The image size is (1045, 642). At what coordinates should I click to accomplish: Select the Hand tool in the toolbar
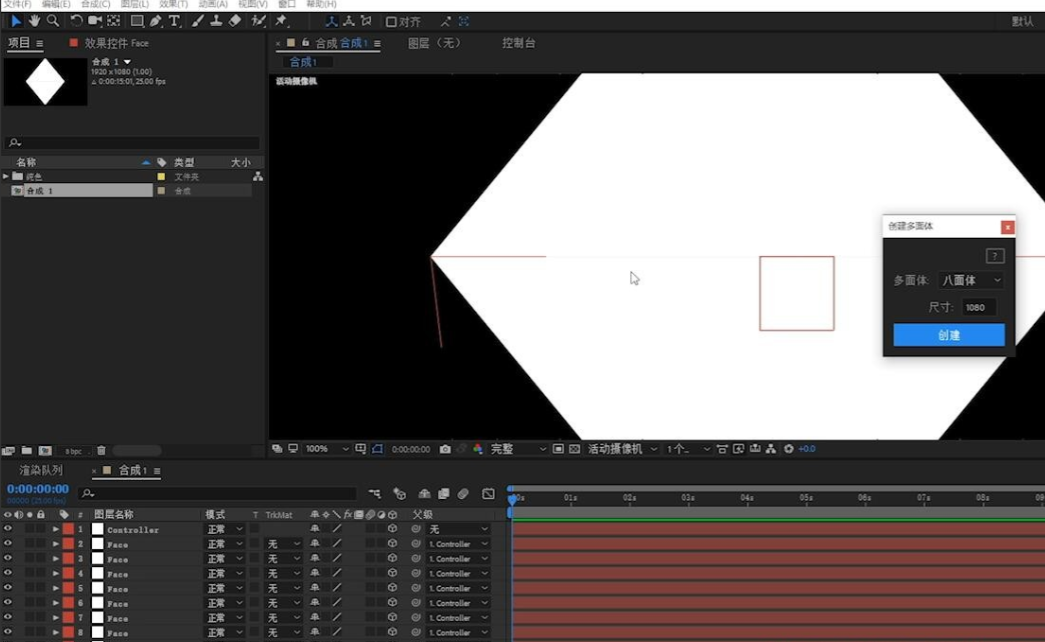point(35,21)
